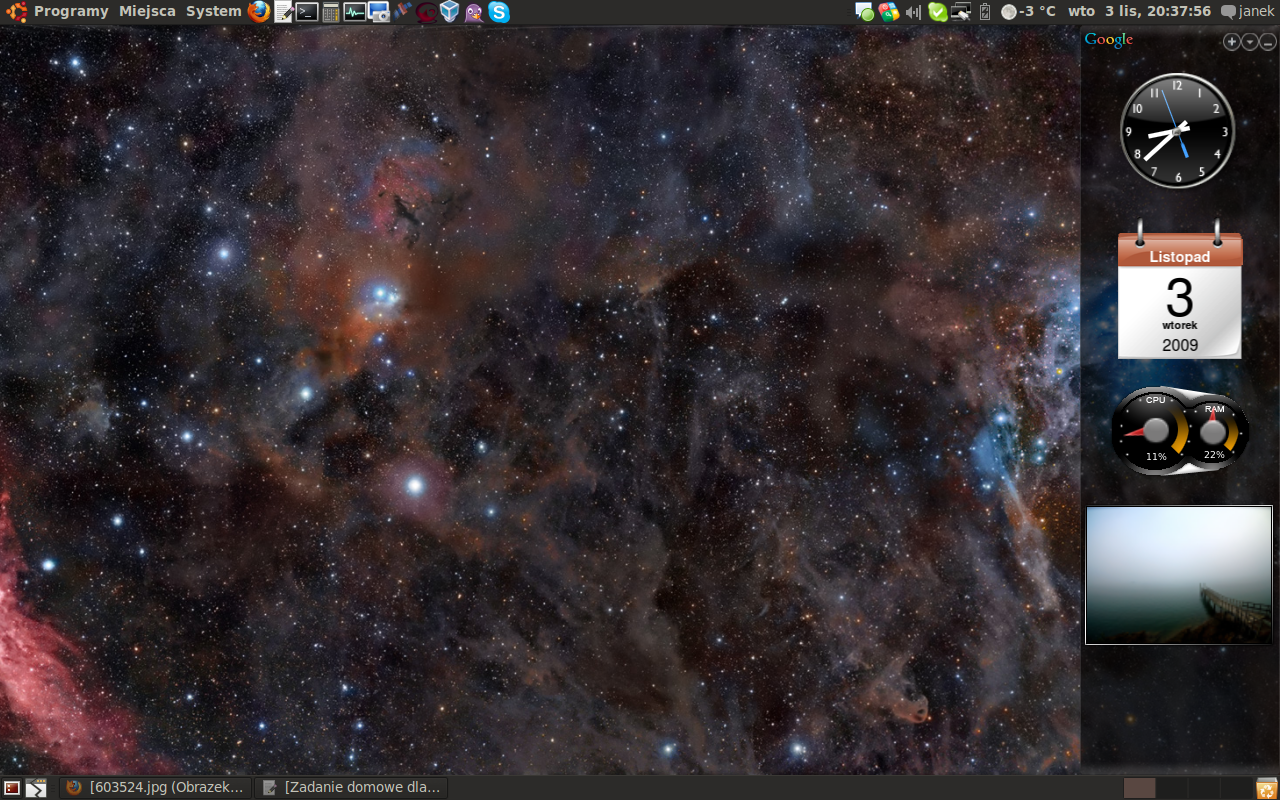Viewport: 1280px width, 800px height.
Task: Minimize the Google gadgets sidebar
Action: (1268, 42)
